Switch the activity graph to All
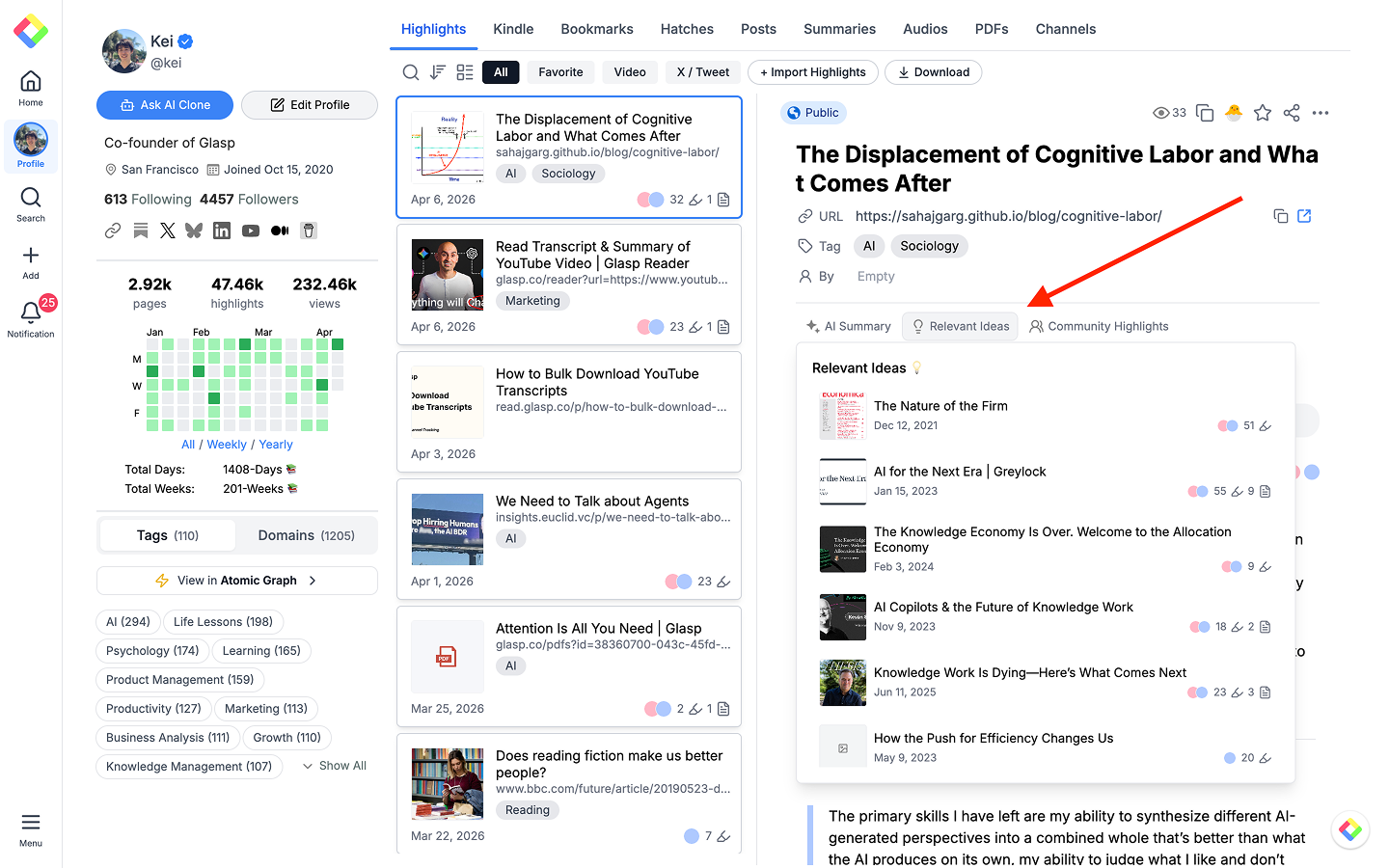This screenshot has width=1389, height=868. pos(188,445)
